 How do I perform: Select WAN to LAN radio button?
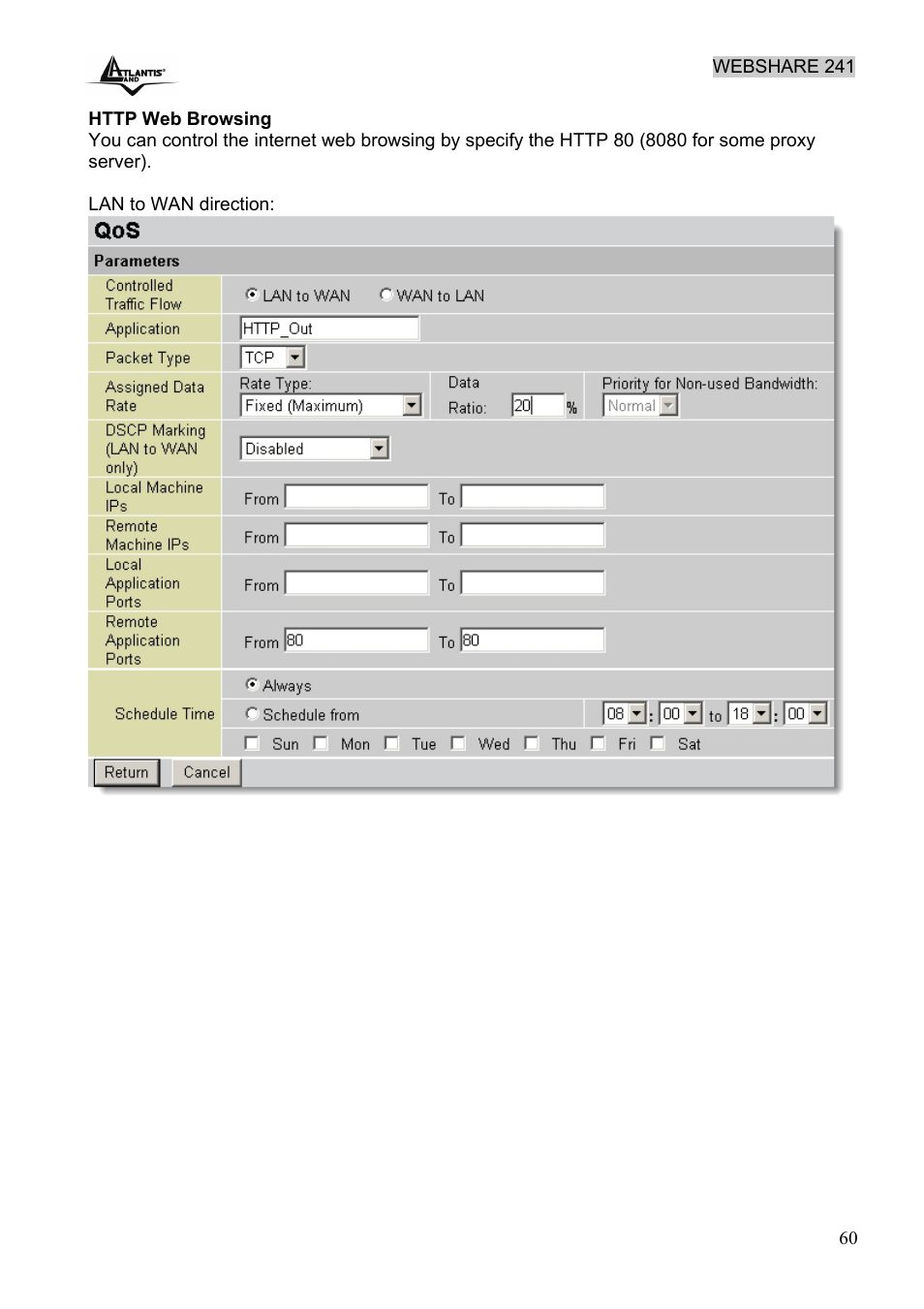385,295
